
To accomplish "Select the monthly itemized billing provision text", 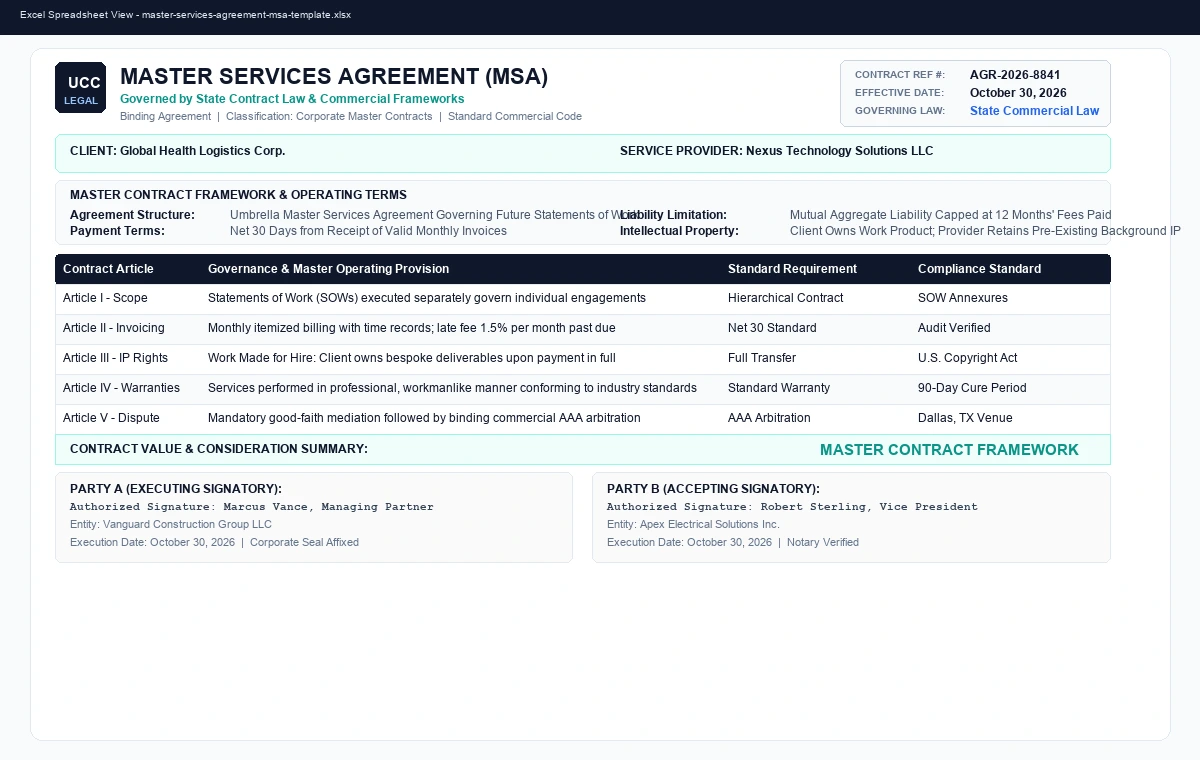I will click(412, 328).
